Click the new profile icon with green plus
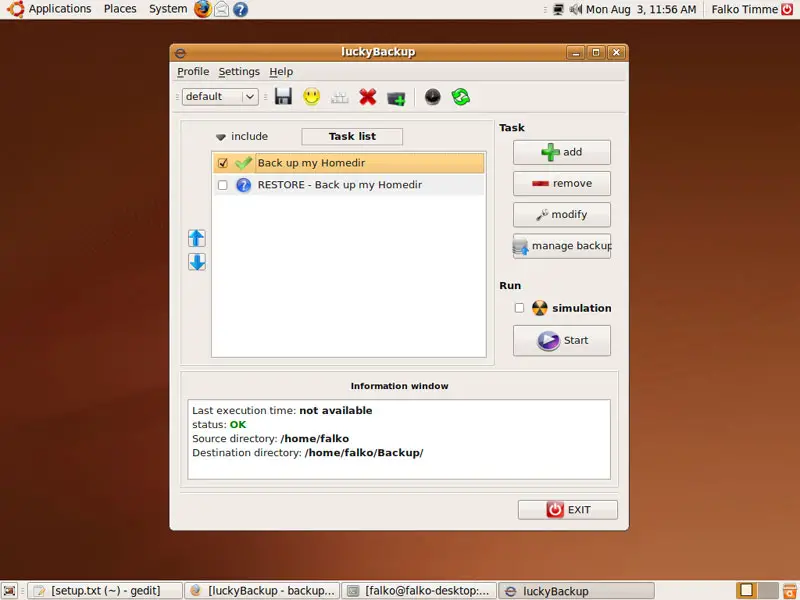 coord(396,97)
